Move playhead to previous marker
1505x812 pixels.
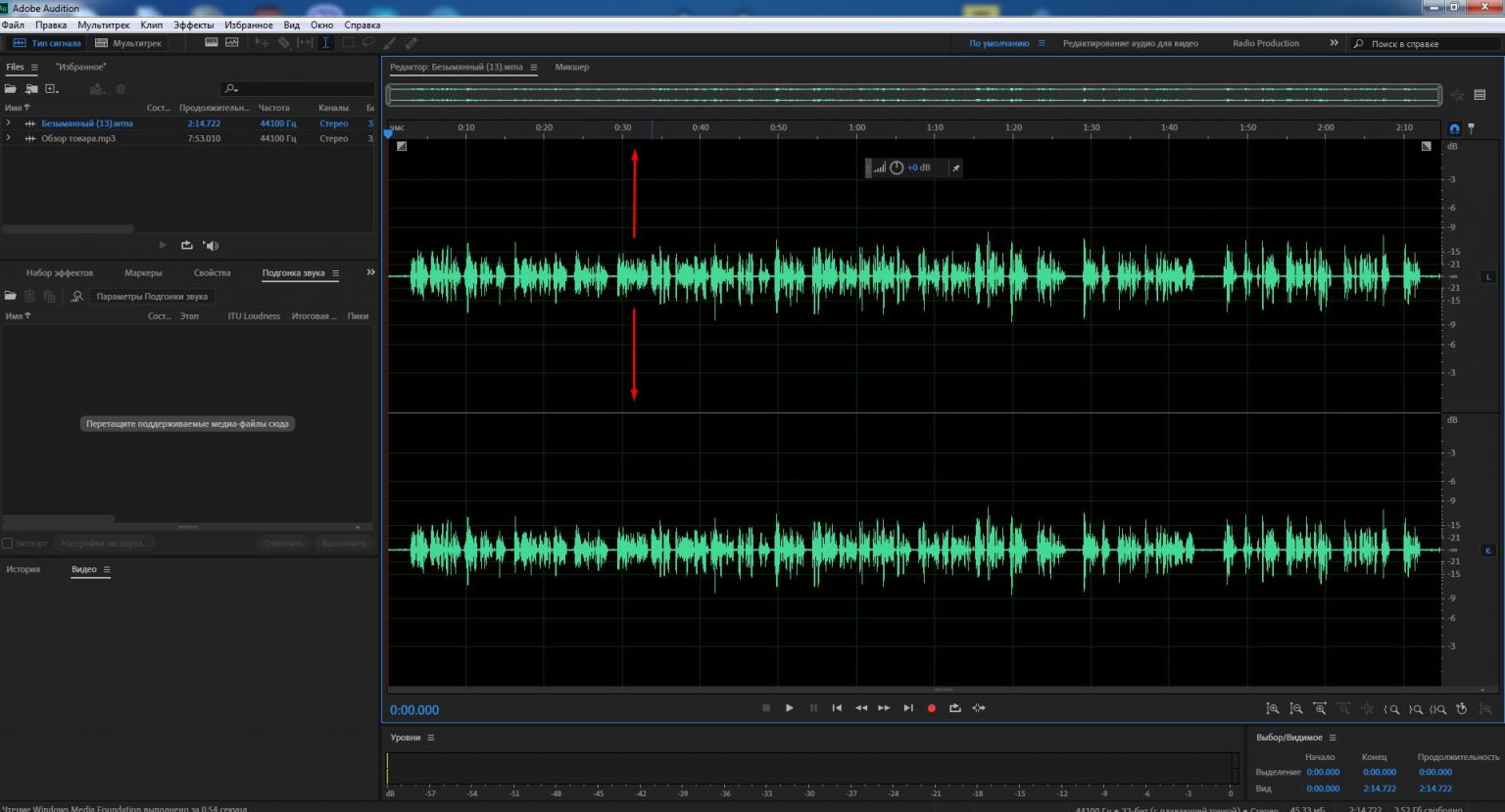pos(837,708)
